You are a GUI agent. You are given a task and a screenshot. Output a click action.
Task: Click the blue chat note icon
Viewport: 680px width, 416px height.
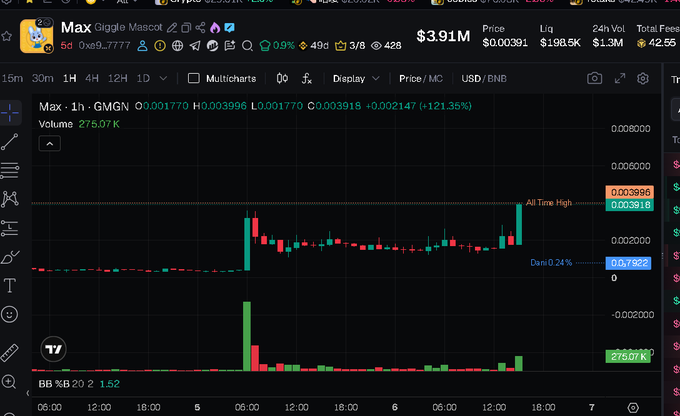(x=229, y=28)
